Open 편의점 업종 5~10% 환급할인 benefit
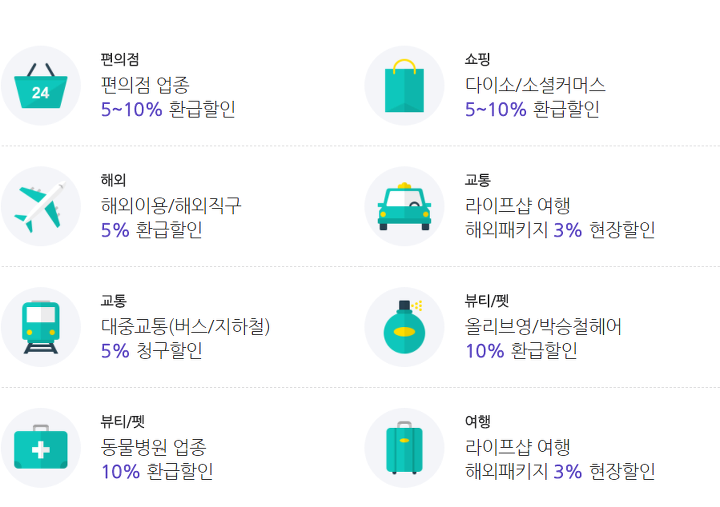 (x=168, y=97)
